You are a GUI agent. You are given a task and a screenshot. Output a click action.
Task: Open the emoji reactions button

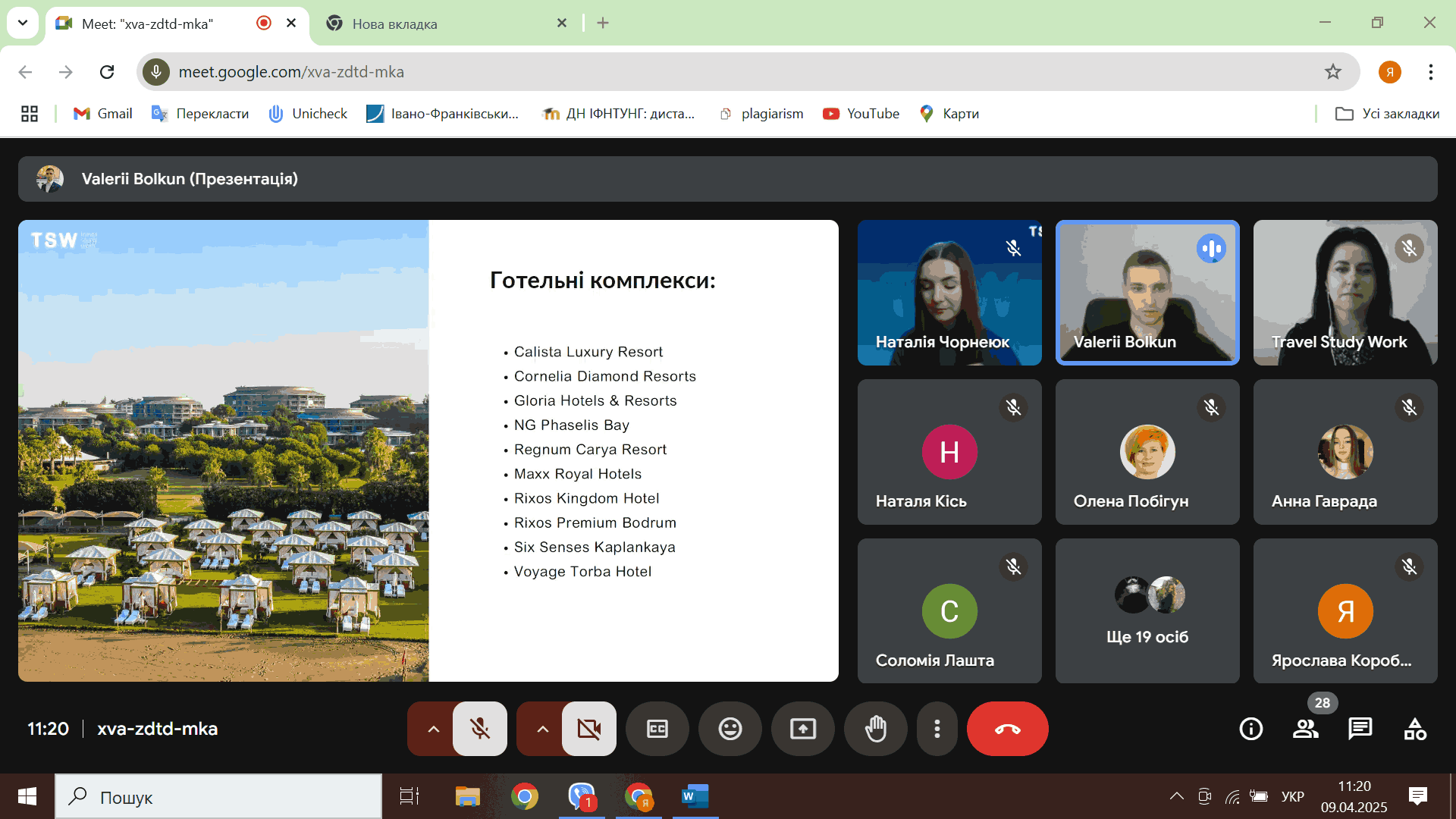click(x=730, y=729)
